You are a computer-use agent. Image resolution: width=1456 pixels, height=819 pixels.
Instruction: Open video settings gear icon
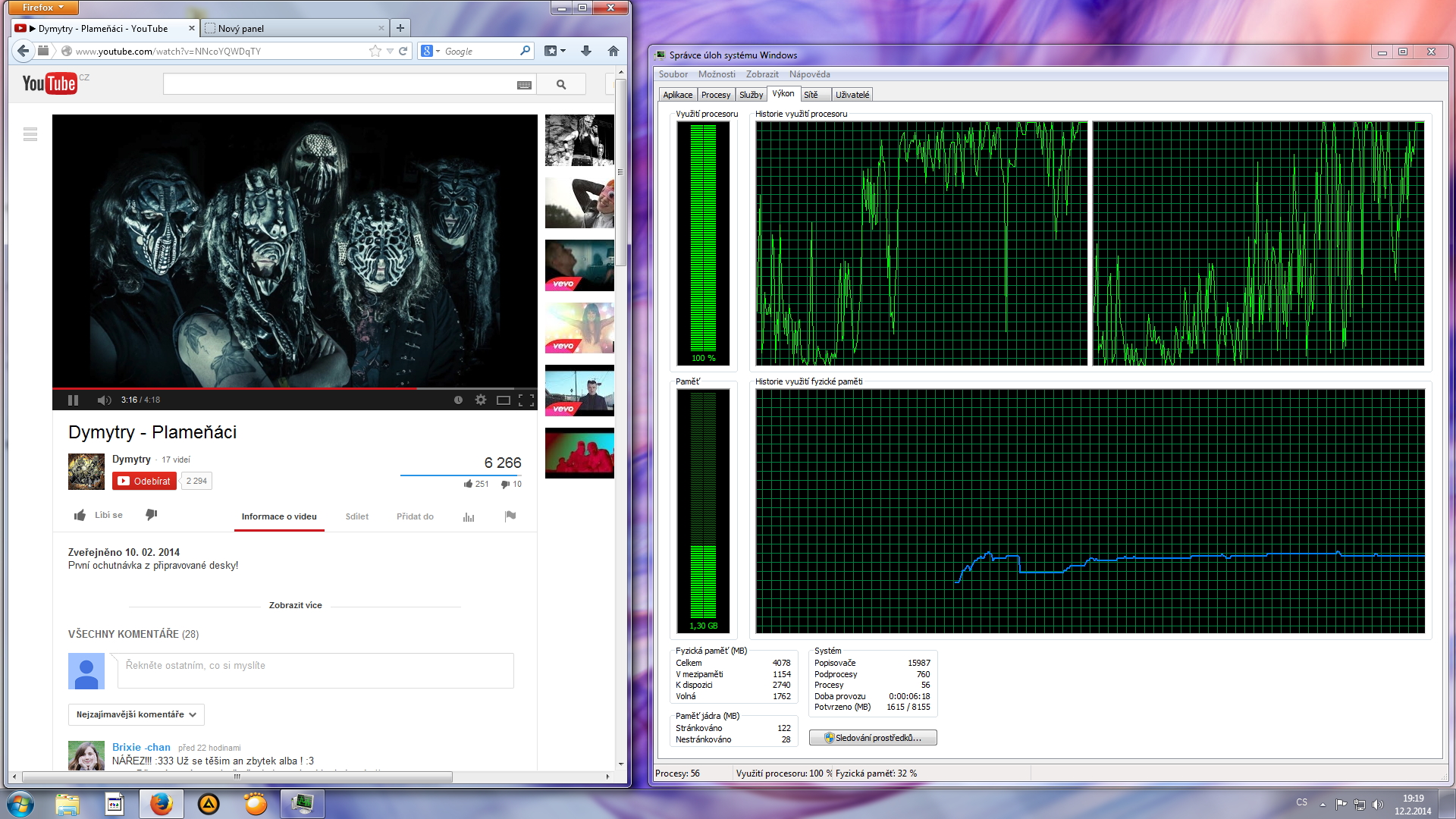[481, 400]
